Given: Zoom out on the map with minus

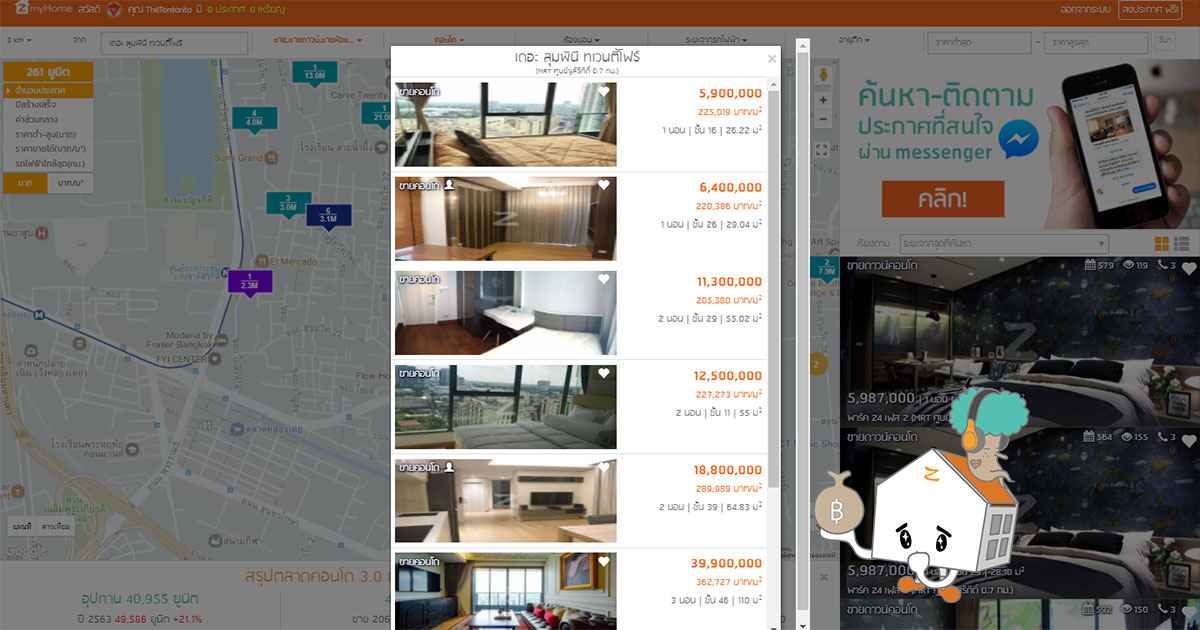Looking at the screenshot, I should pyautogui.click(x=823, y=119).
